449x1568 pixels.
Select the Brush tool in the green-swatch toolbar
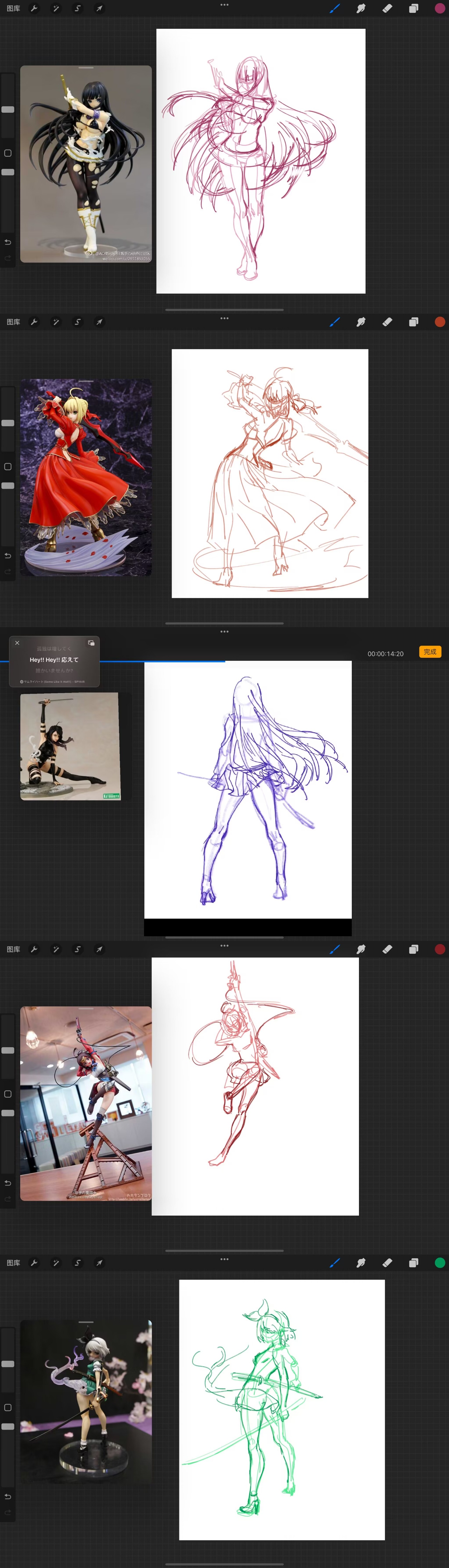(x=335, y=1263)
